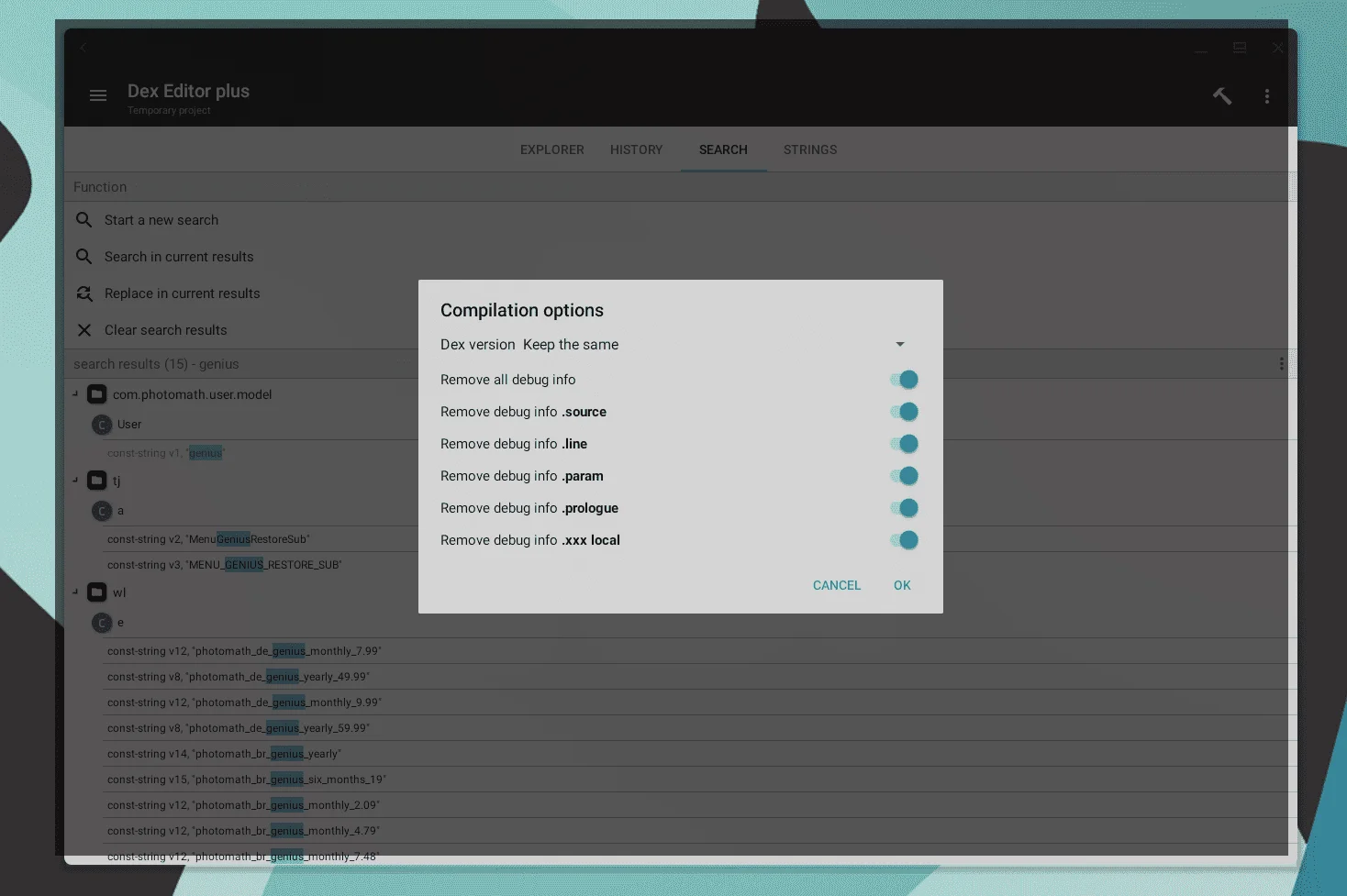
Task: Click the magnifier icon beside Search in current results
Action: (84, 257)
